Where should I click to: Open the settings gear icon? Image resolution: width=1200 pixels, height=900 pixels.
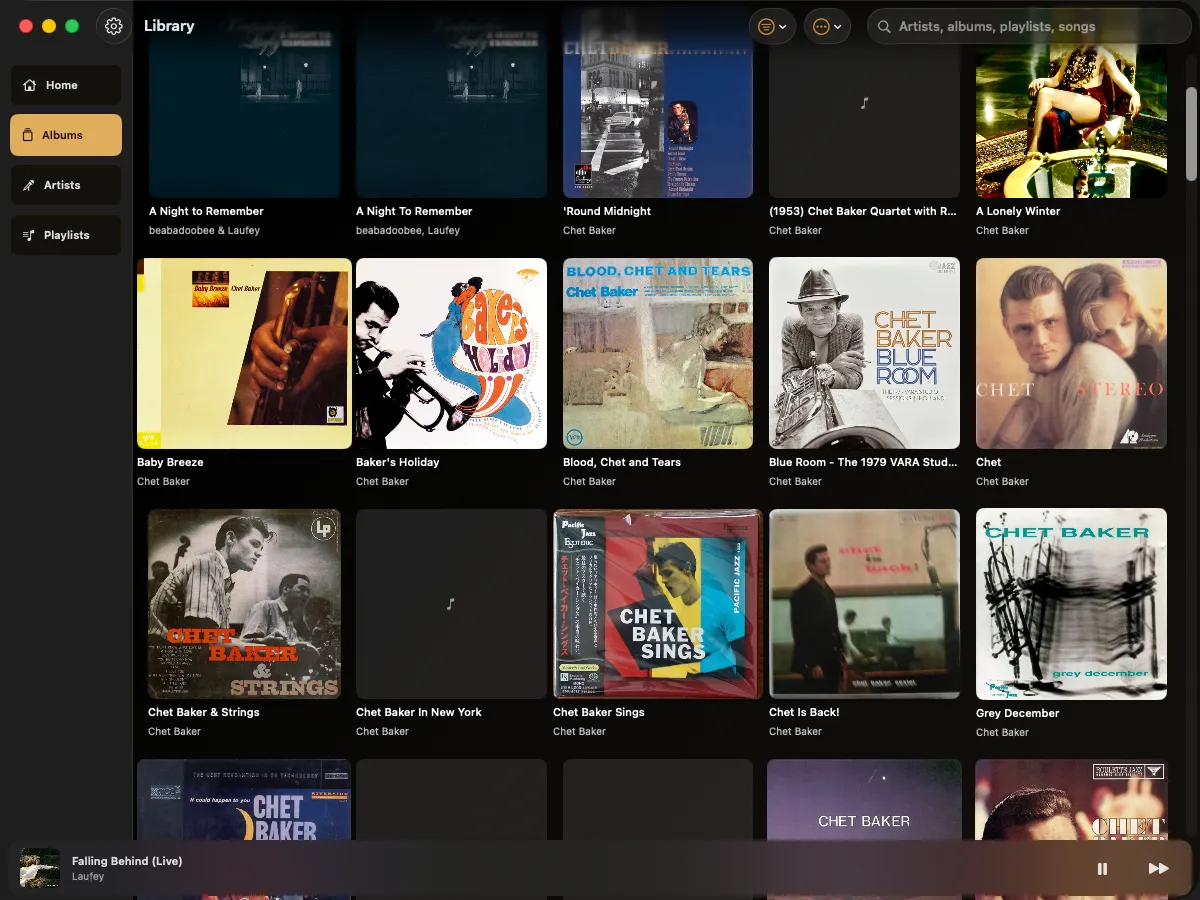point(114,27)
